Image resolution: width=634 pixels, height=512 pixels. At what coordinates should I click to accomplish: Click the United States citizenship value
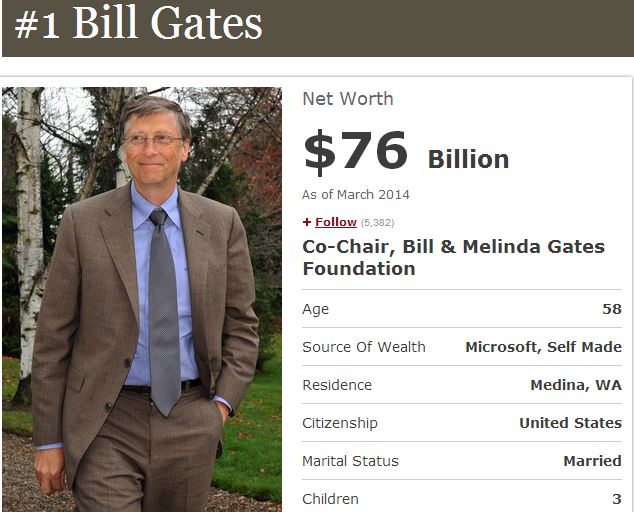pos(571,423)
